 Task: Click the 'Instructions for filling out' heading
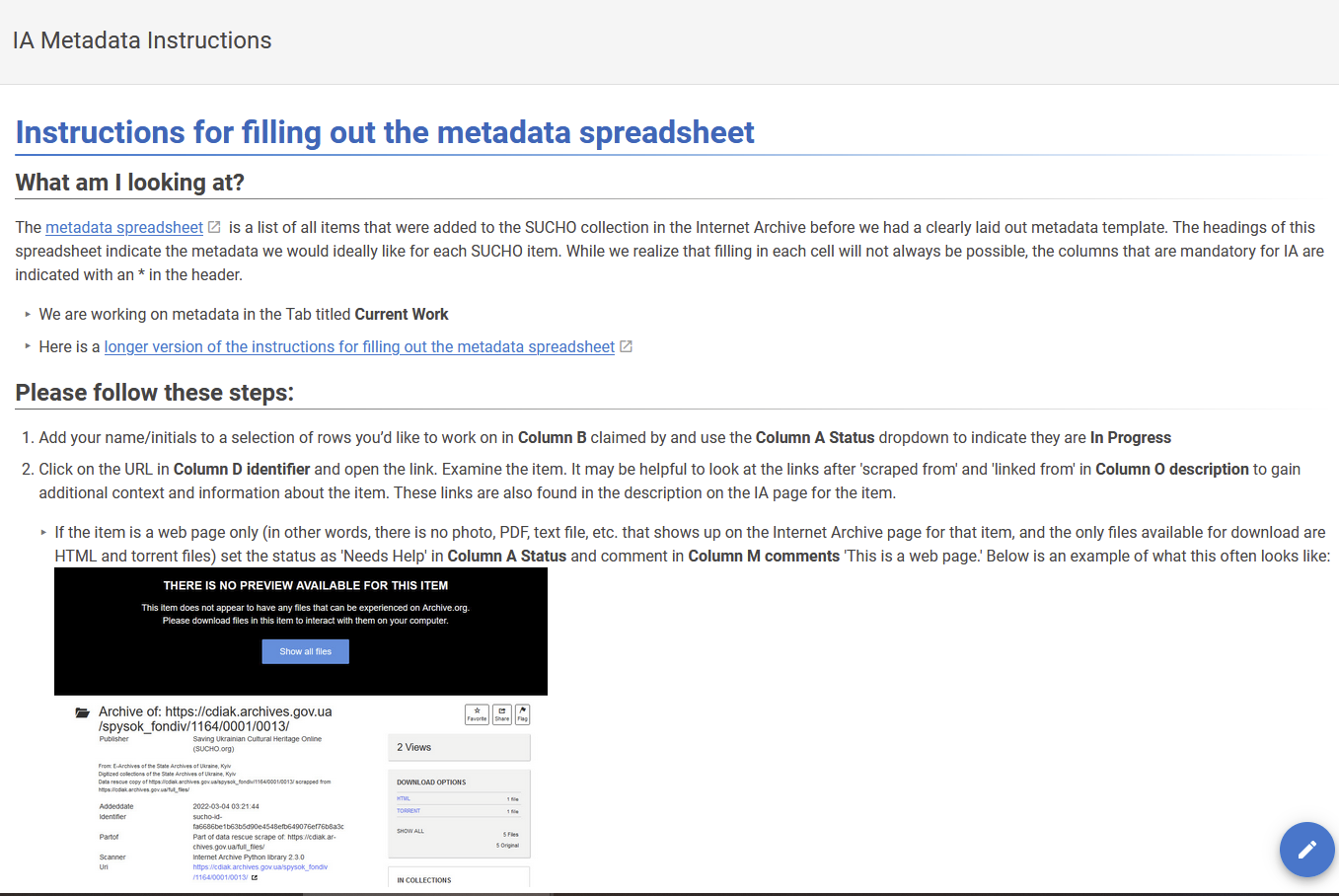point(385,132)
